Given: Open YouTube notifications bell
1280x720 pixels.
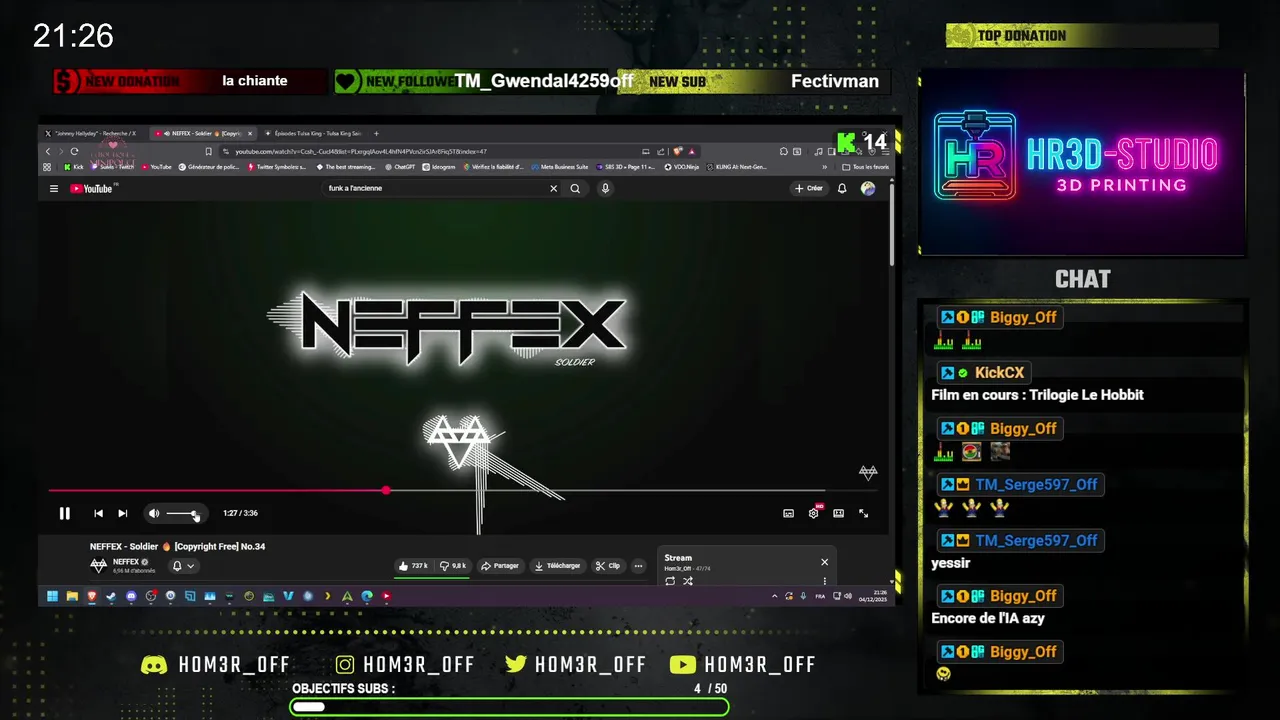Looking at the screenshot, I should [842, 188].
